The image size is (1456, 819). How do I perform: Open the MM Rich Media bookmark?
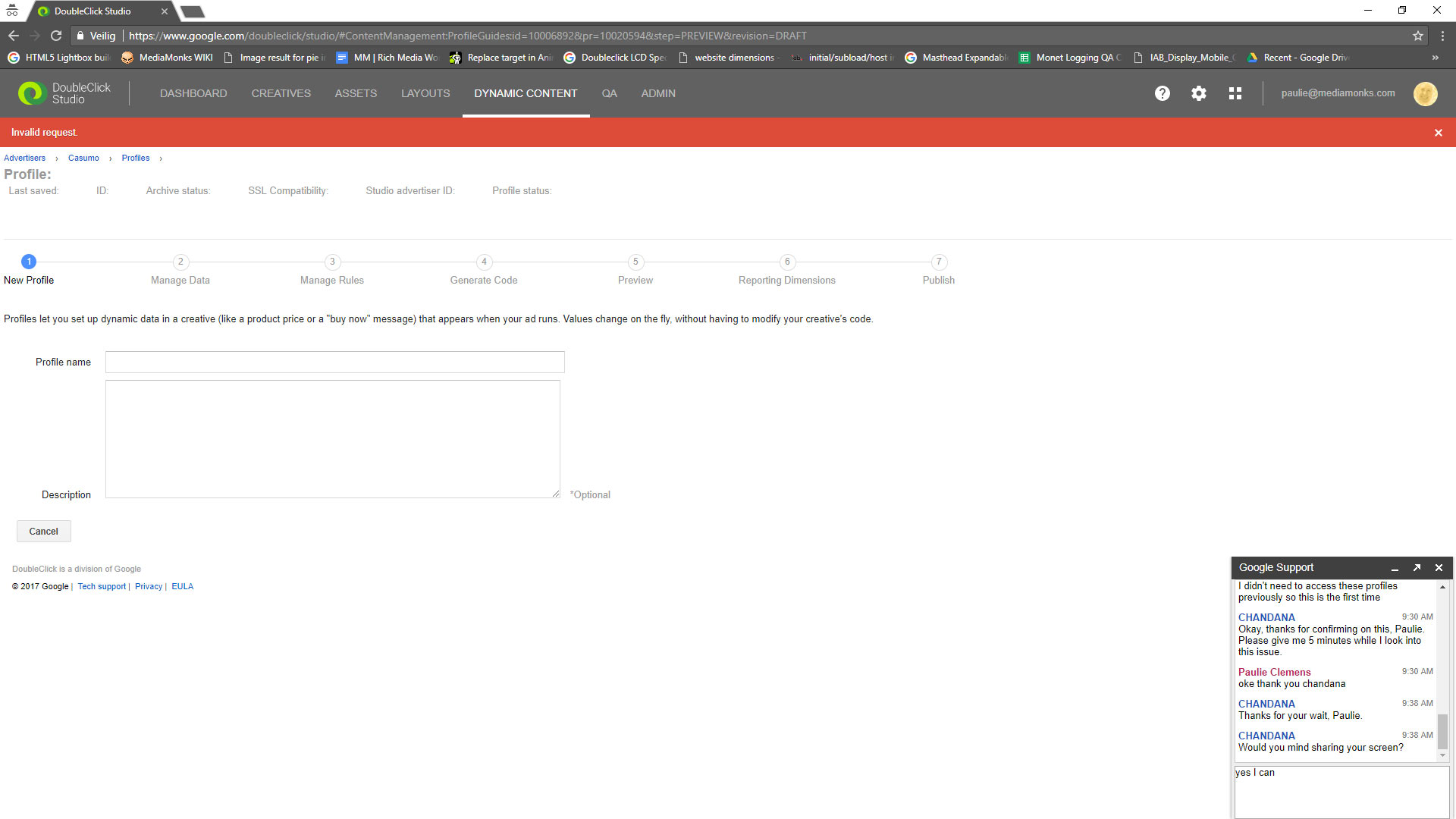point(387,58)
